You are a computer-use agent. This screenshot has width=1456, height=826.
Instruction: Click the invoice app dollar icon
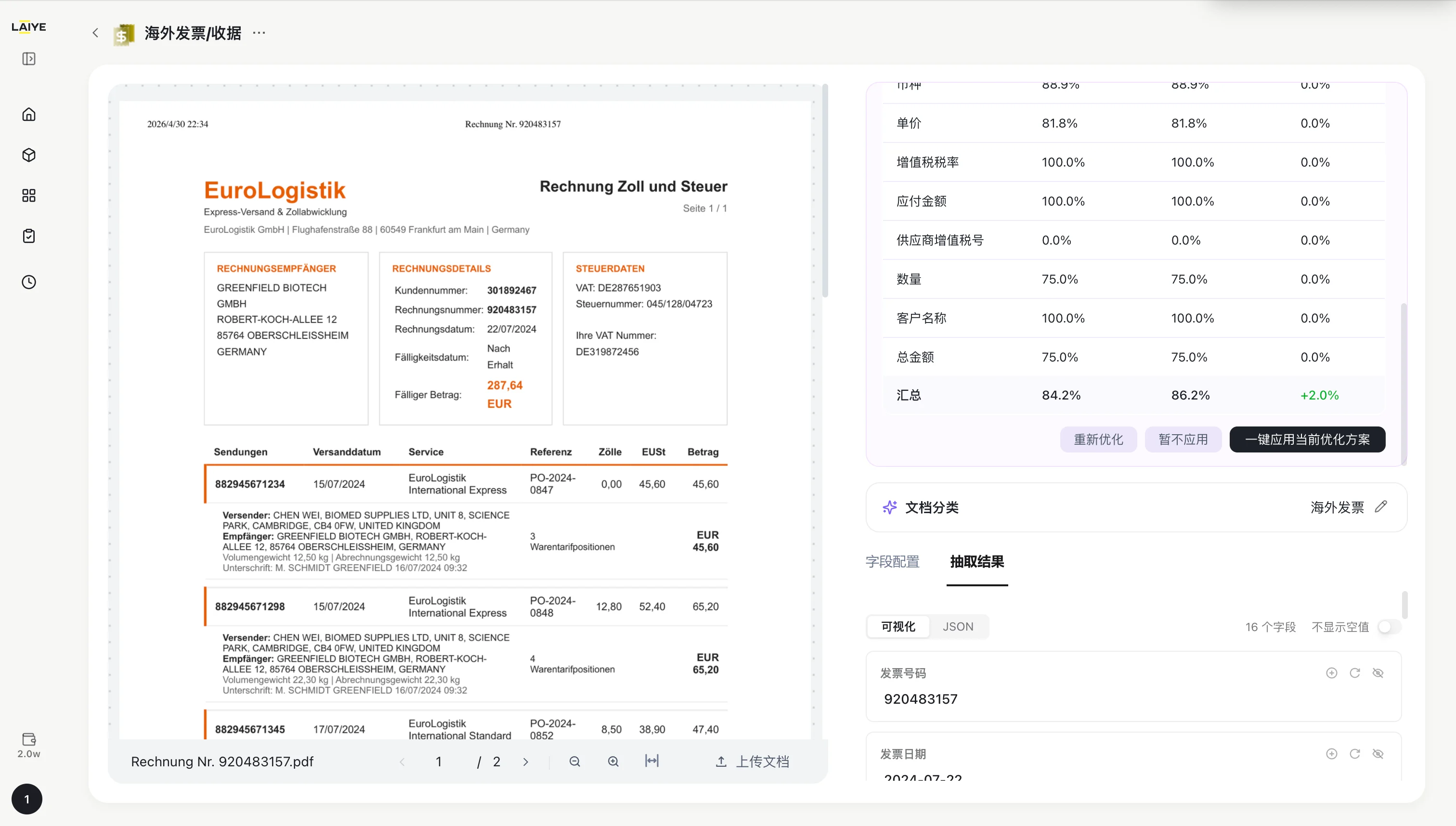coord(124,34)
